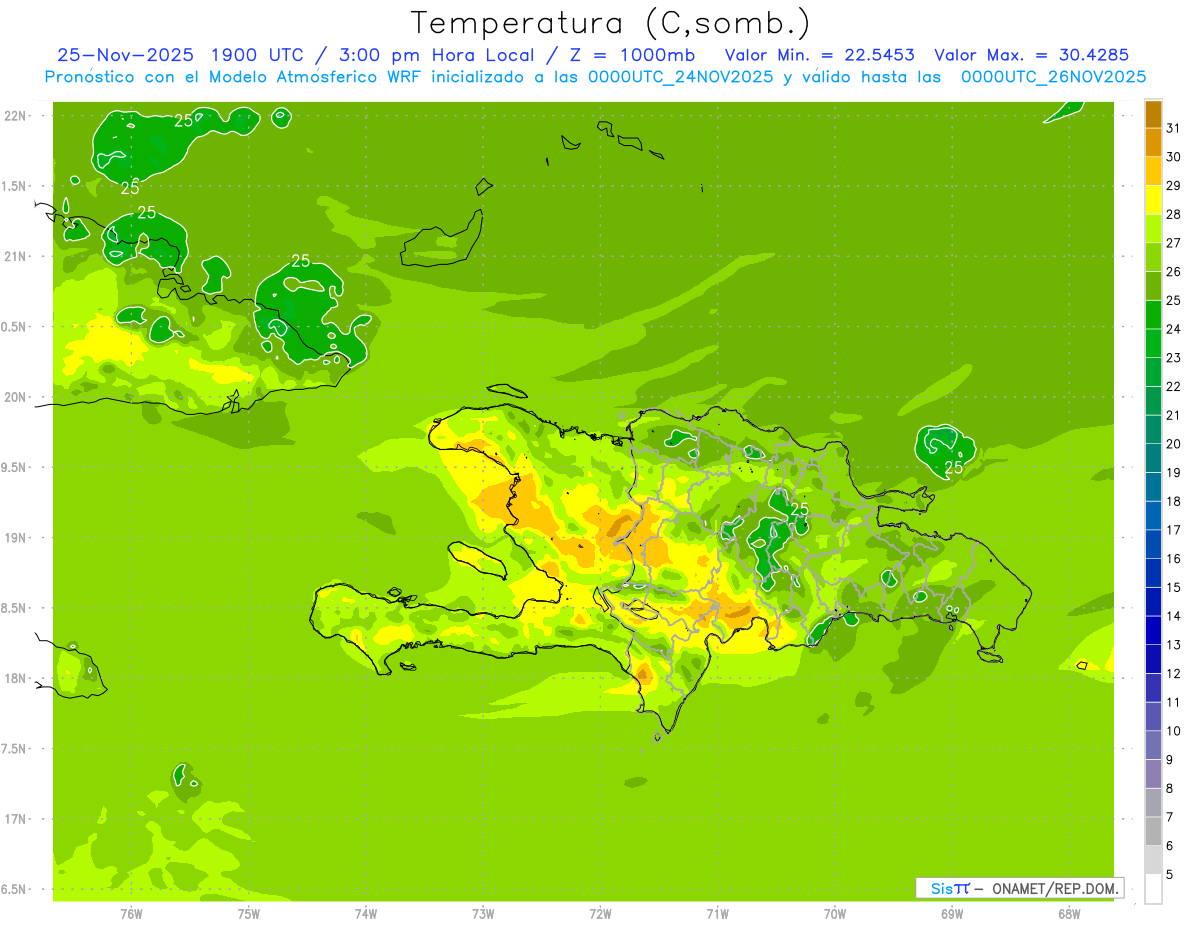The height and width of the screenshot is (927, 1200).
Task: Click the color bar segment between 29 and 30
Action: (1153, 171)
